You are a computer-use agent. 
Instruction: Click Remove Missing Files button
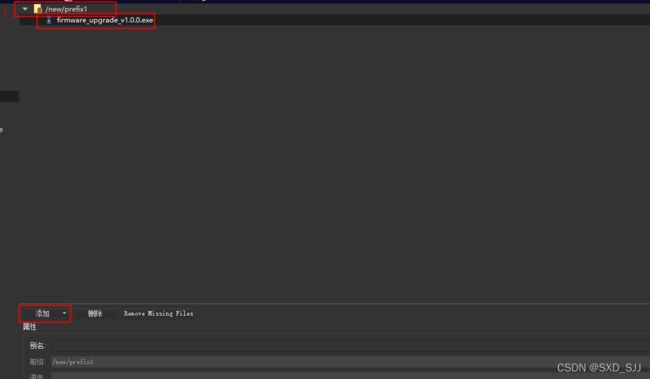coord(158,313)
